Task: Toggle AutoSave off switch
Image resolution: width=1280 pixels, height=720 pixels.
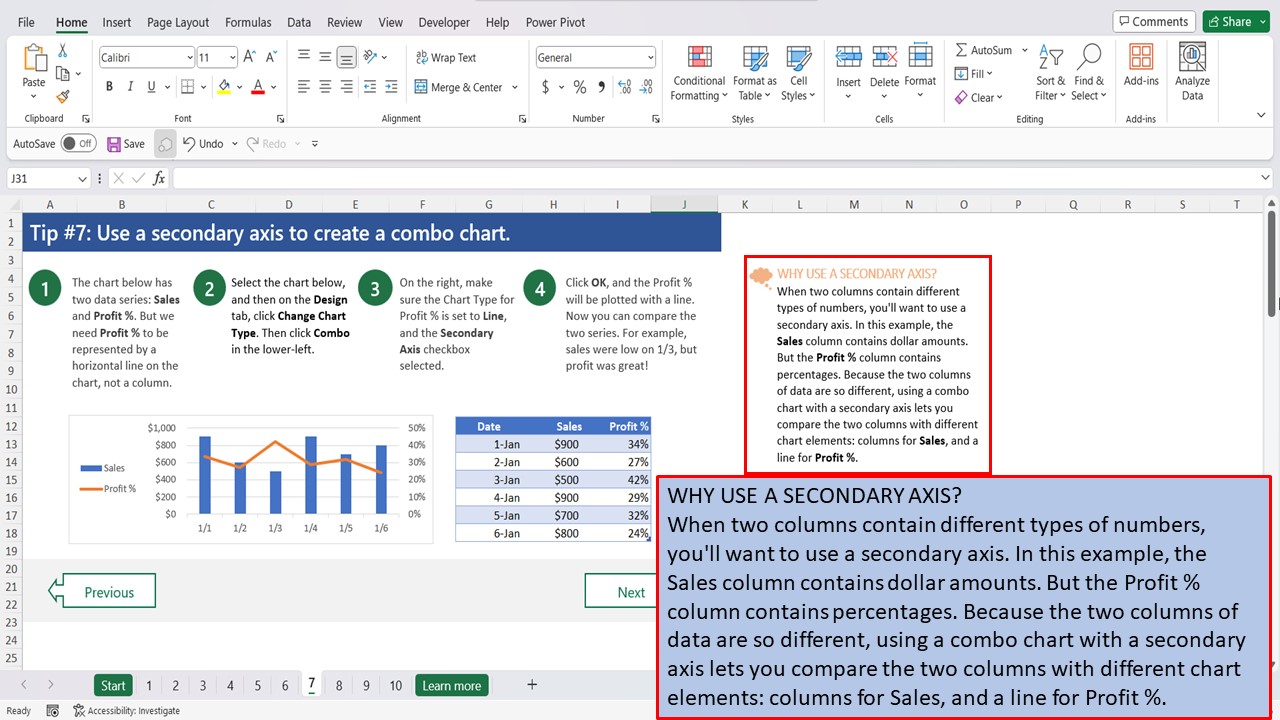Action: [80, 143]
